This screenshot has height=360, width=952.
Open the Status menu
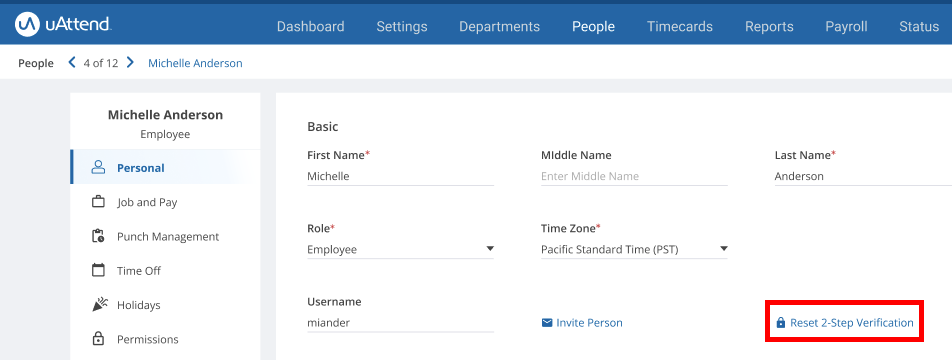[919, 27]
